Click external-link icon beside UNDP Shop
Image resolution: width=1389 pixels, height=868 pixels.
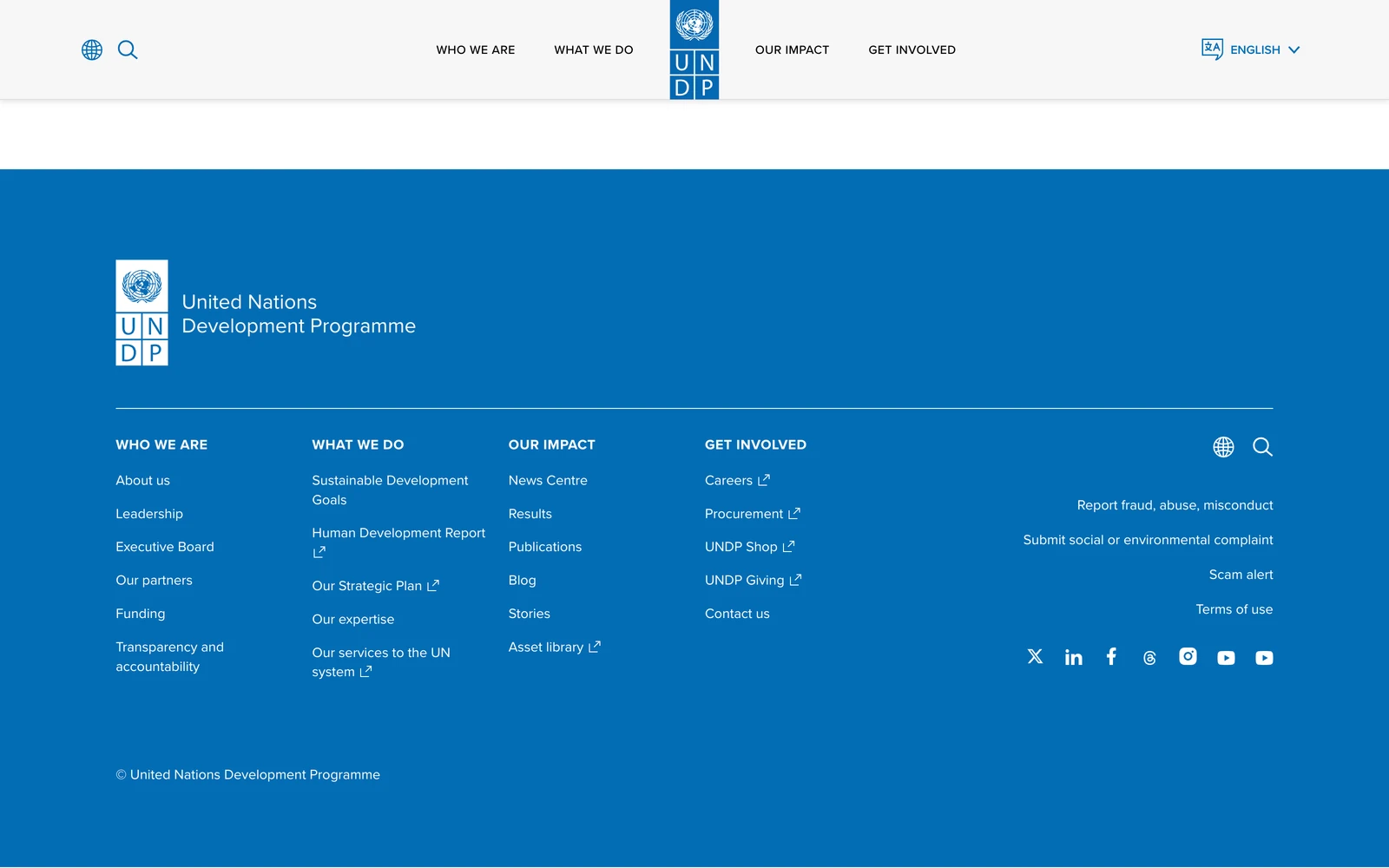788,547
